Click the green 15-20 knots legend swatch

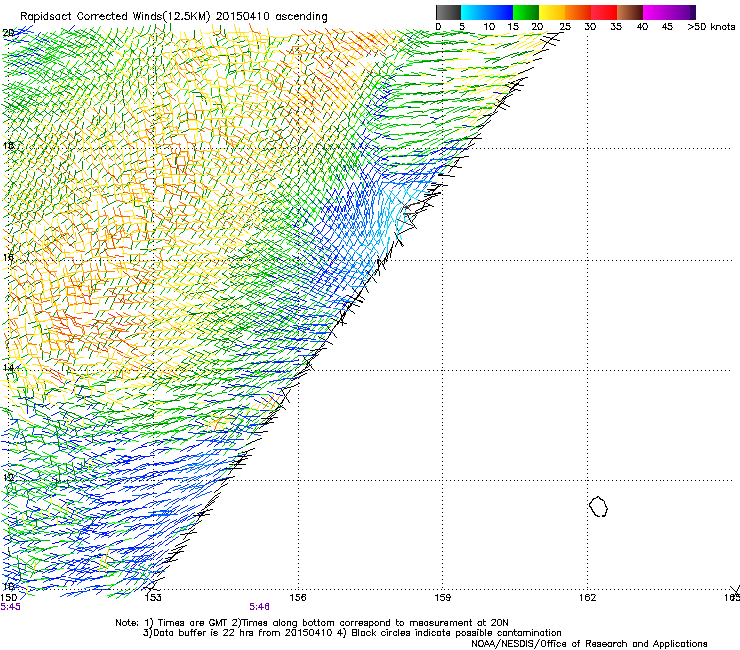coord(526,12)
